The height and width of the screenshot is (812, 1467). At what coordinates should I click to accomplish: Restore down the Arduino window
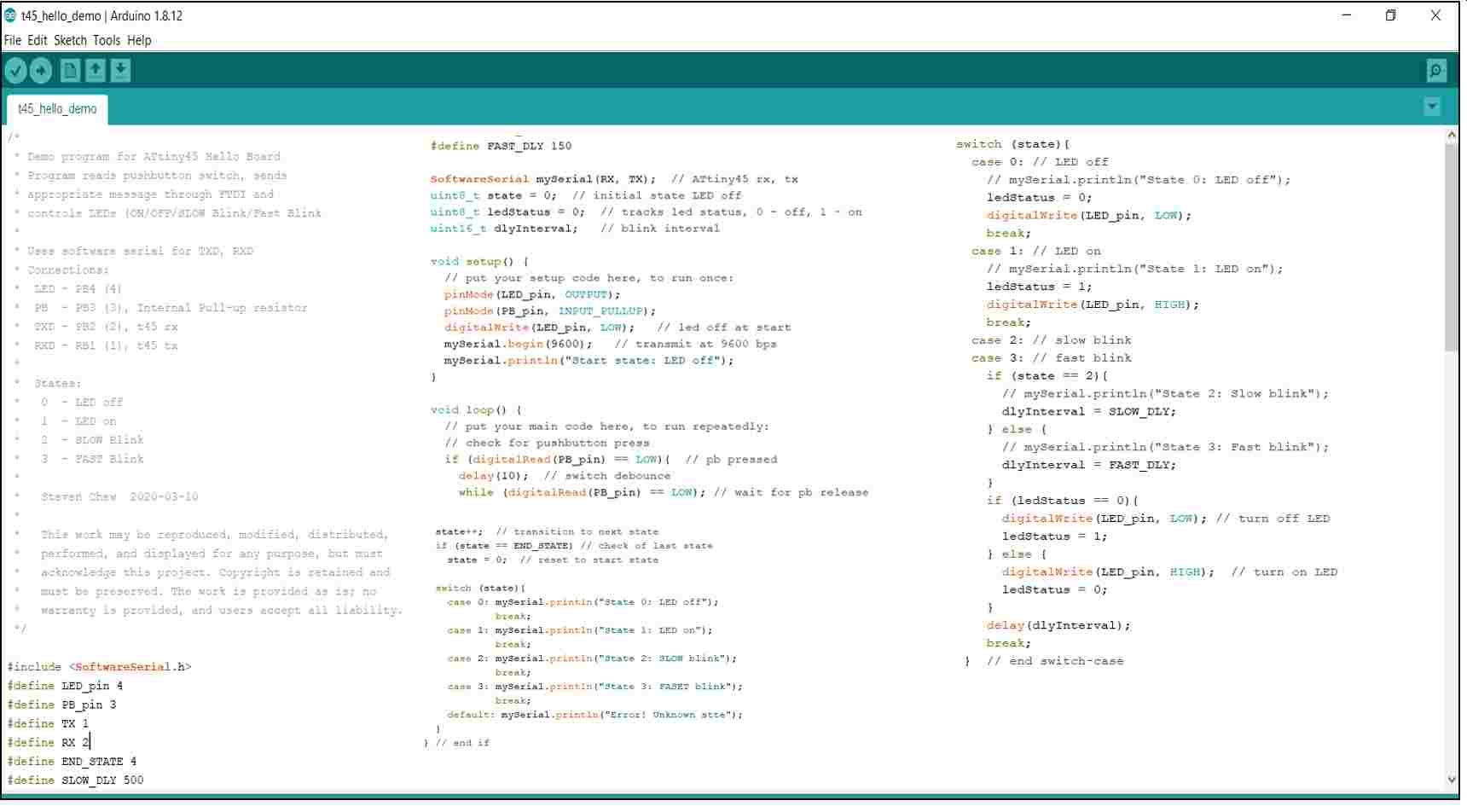(1391, 15)
